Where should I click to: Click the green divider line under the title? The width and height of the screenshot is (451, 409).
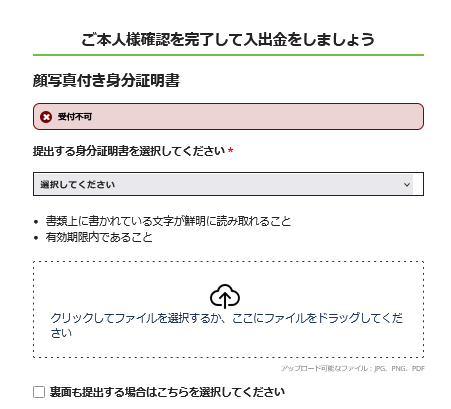coord(228,55)
